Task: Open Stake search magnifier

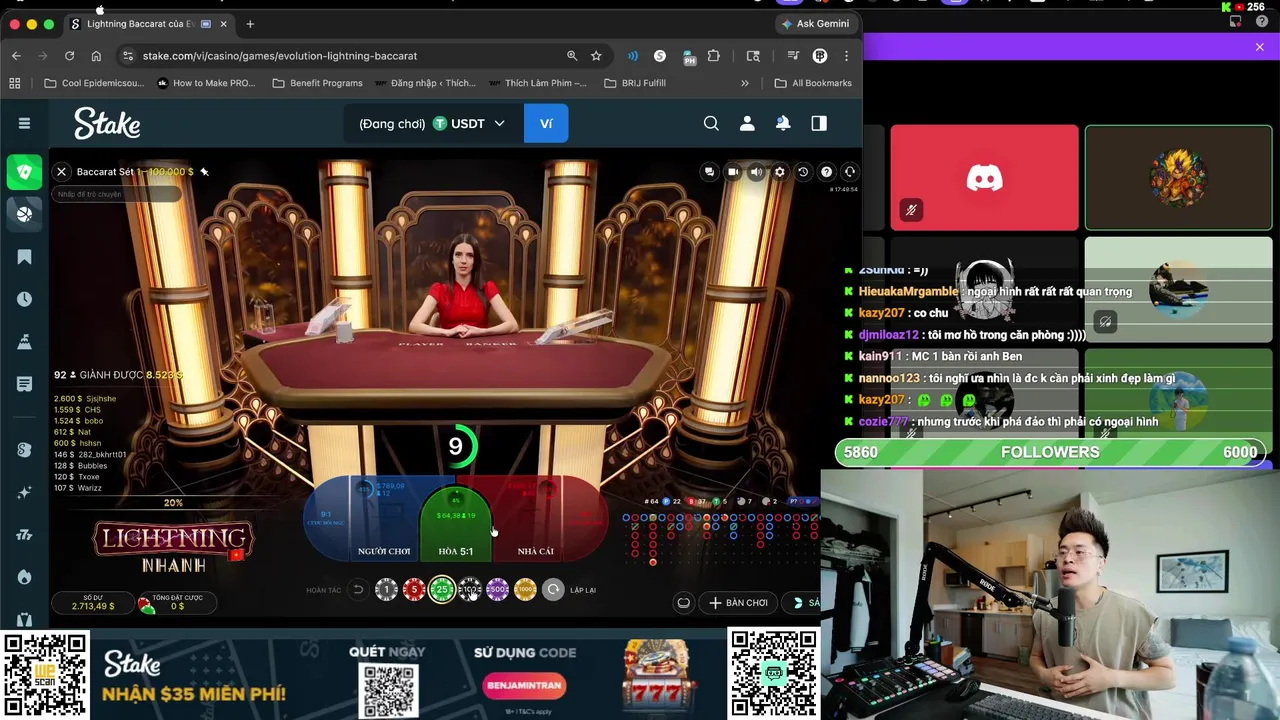Action: tap(711, 123)
